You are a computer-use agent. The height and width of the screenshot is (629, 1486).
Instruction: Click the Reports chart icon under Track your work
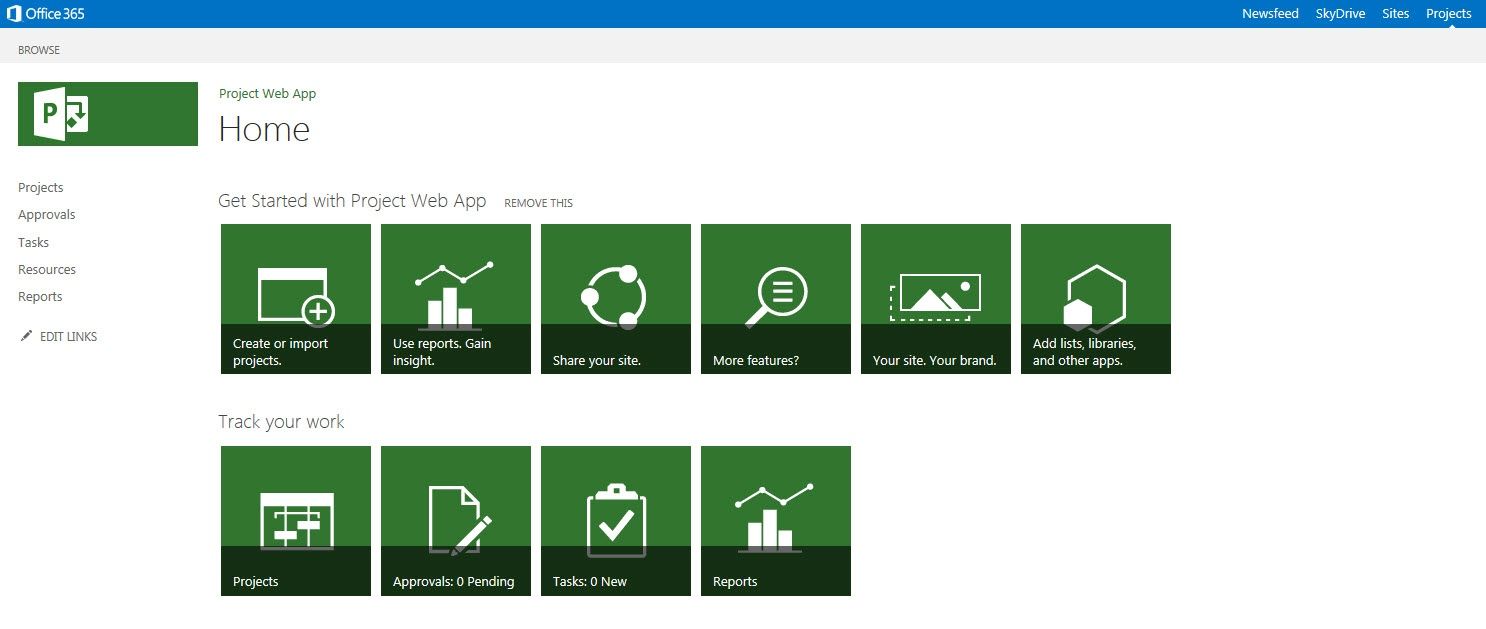click(774, 518)
